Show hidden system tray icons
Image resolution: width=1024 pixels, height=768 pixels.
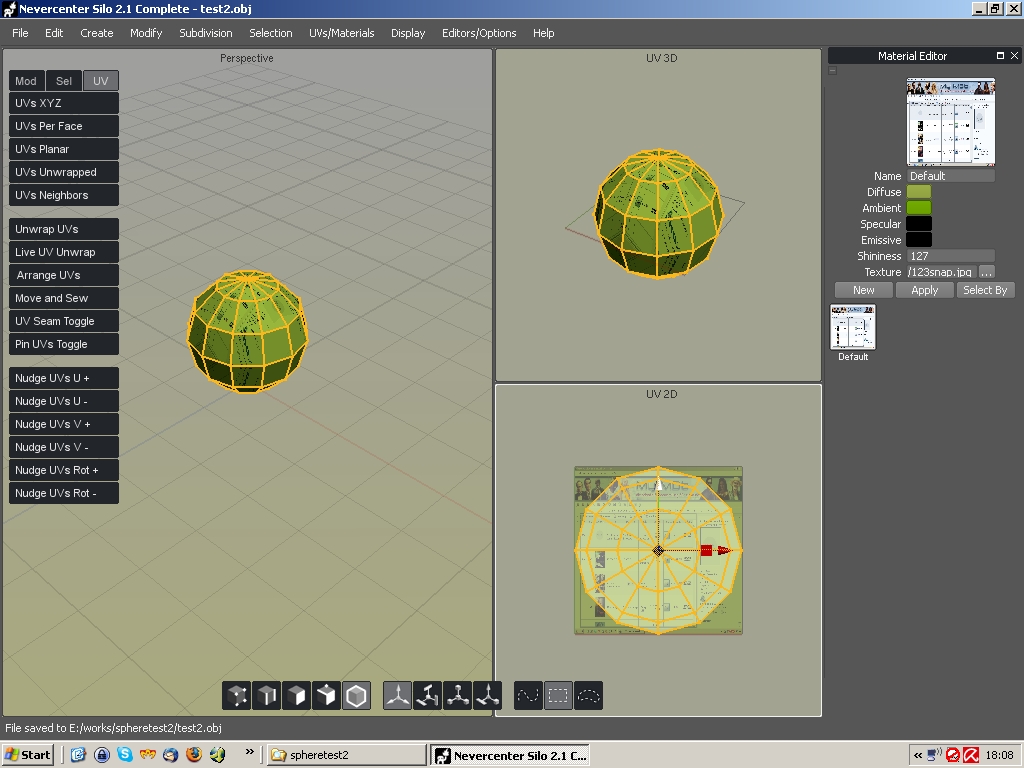coord(918,755)
